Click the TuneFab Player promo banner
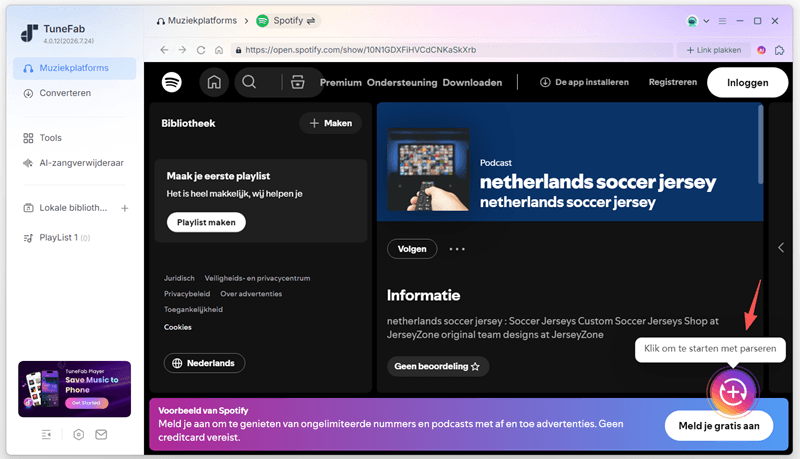This screenshot has height=459, width=800. [74, 389]
